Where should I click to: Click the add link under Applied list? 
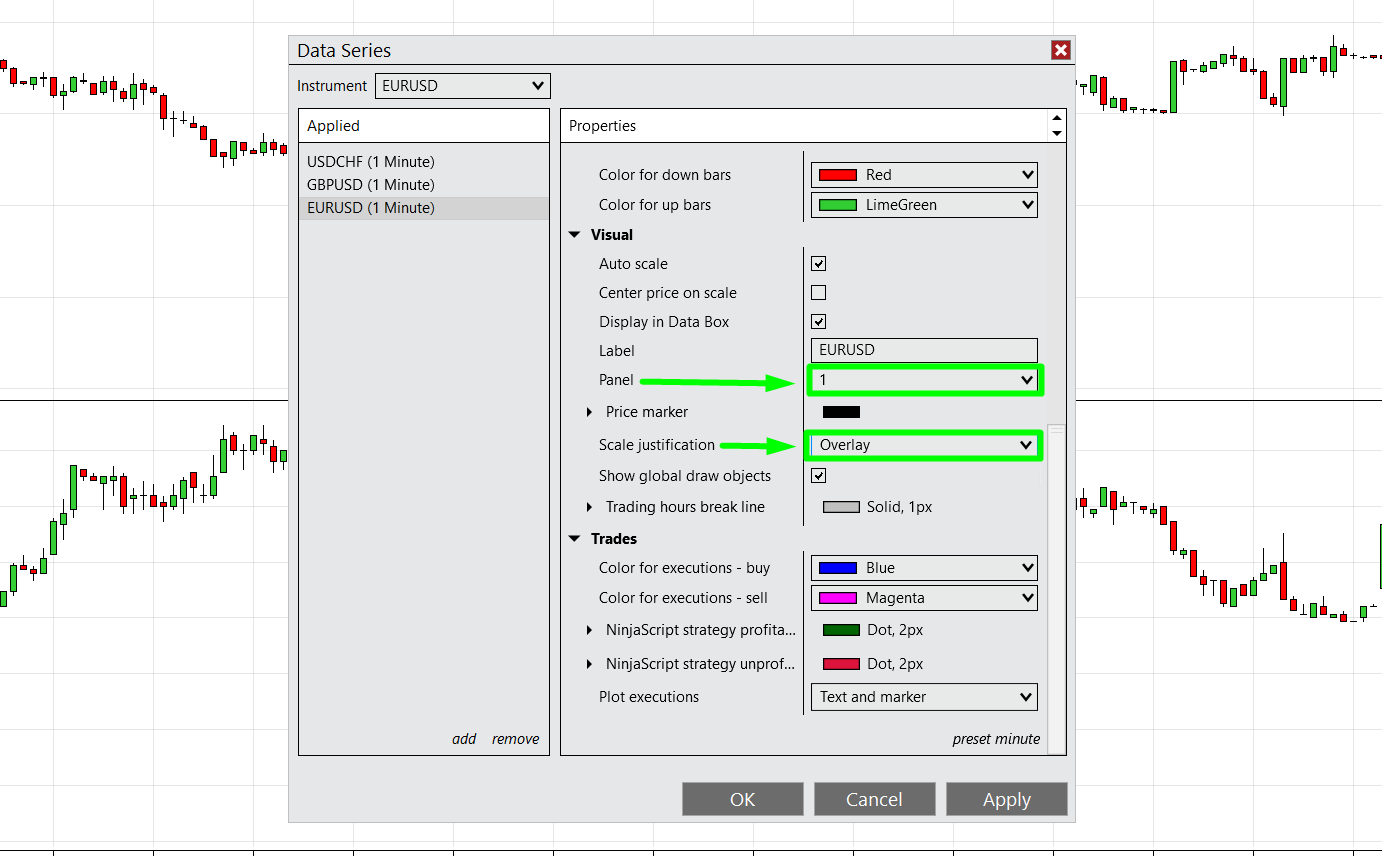(x=464, y=739)
